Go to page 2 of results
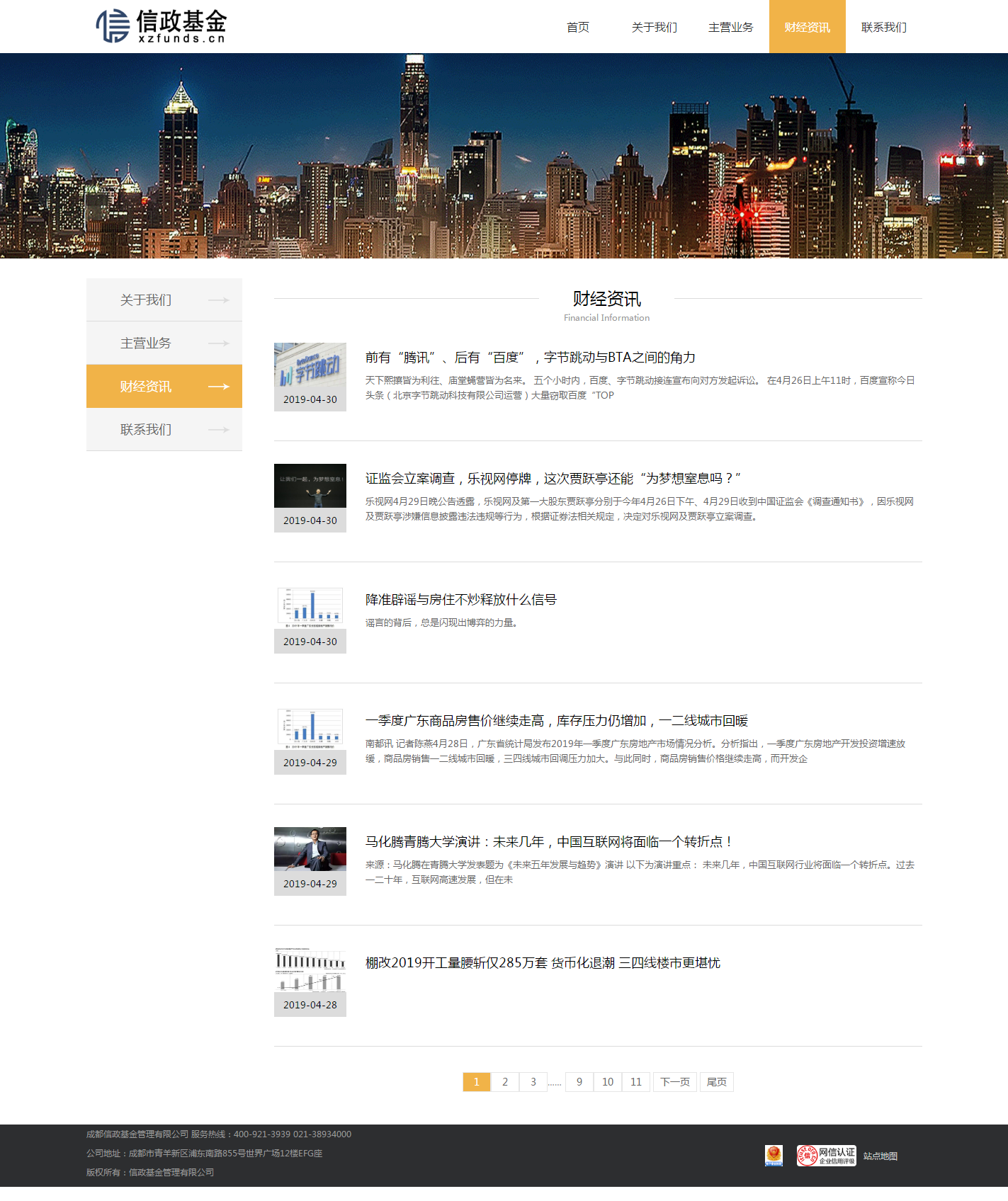Image resolution: width=1008 pixels, height=1201 pixels. (505, 1082)
